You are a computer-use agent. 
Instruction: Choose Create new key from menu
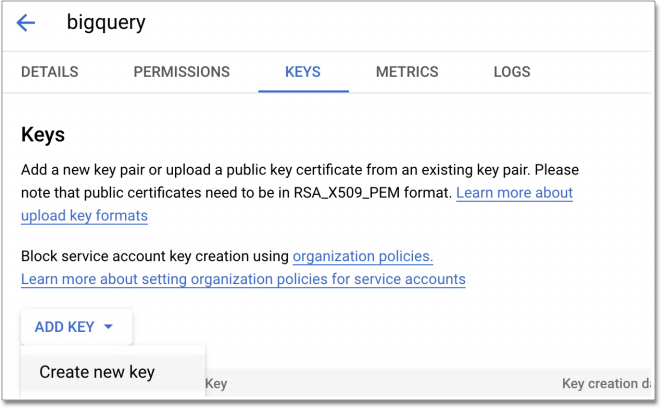coord(97,372)
